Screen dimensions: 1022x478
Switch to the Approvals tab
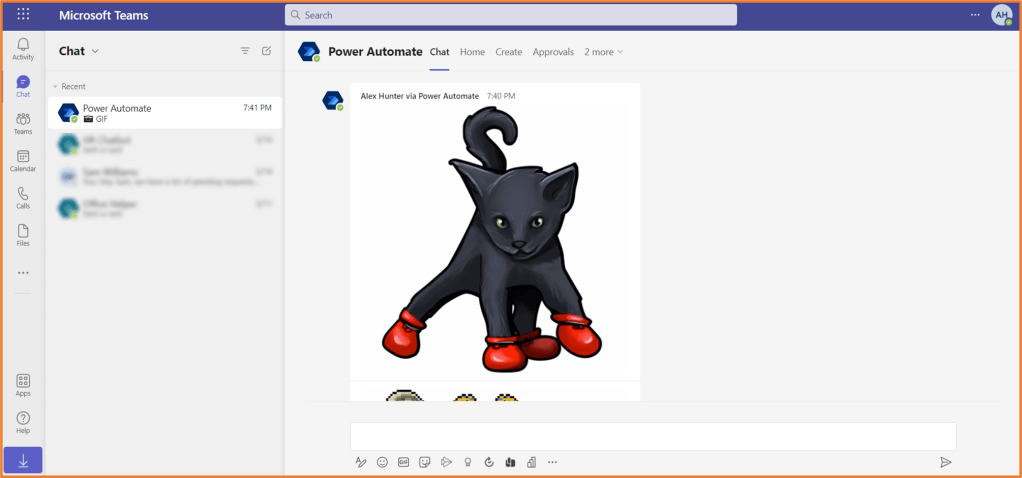click(553, 52)
